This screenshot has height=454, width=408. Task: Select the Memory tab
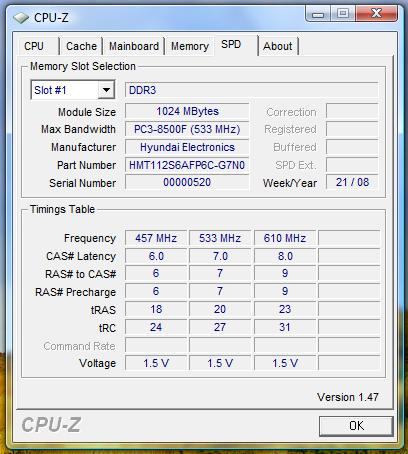[x=190, y=46]
